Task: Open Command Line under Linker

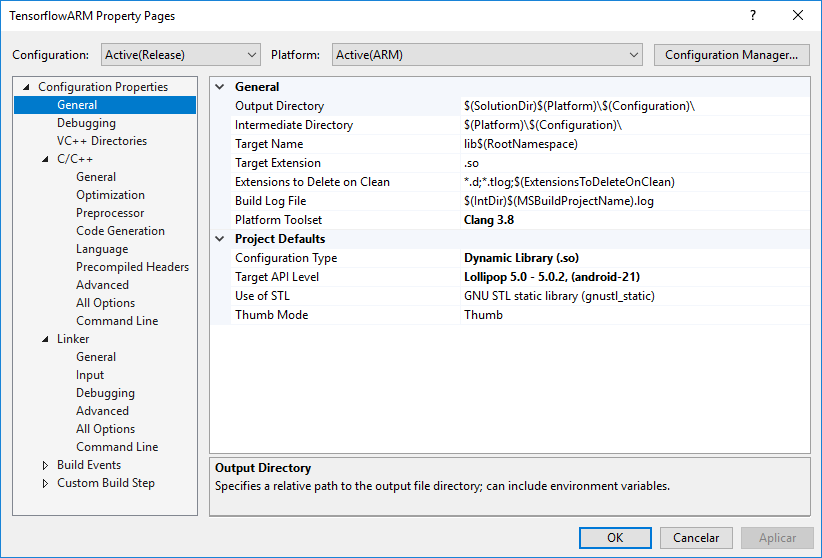Action: pyautogui.click(x=117, y=447)
